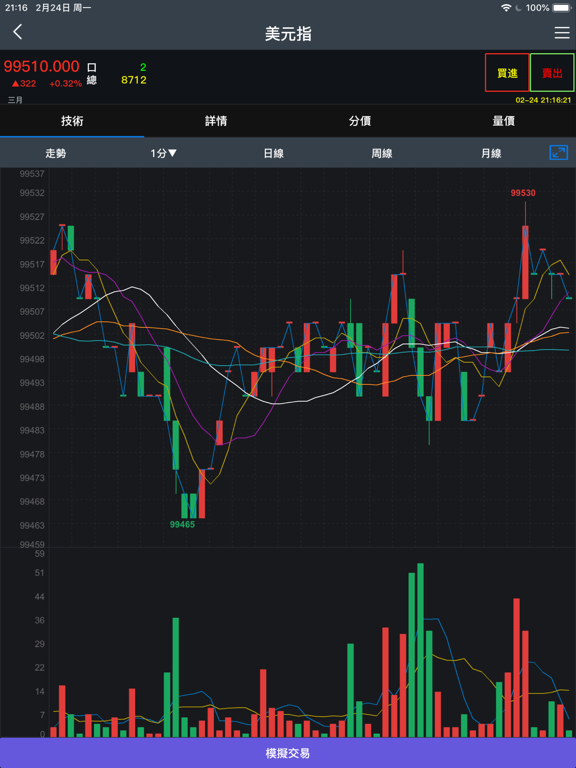
Task: Tap the 2月24日 周一 date
Action: [63, 8]
